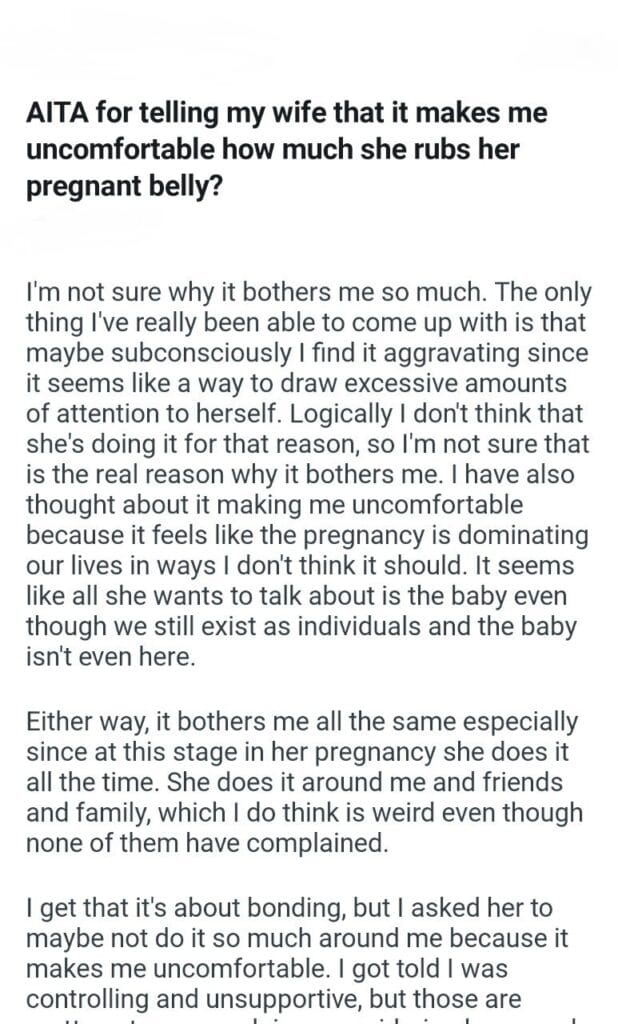Click the word "AITA" in the title
The image size is (618, 1024).
click(x=58, y=114)
